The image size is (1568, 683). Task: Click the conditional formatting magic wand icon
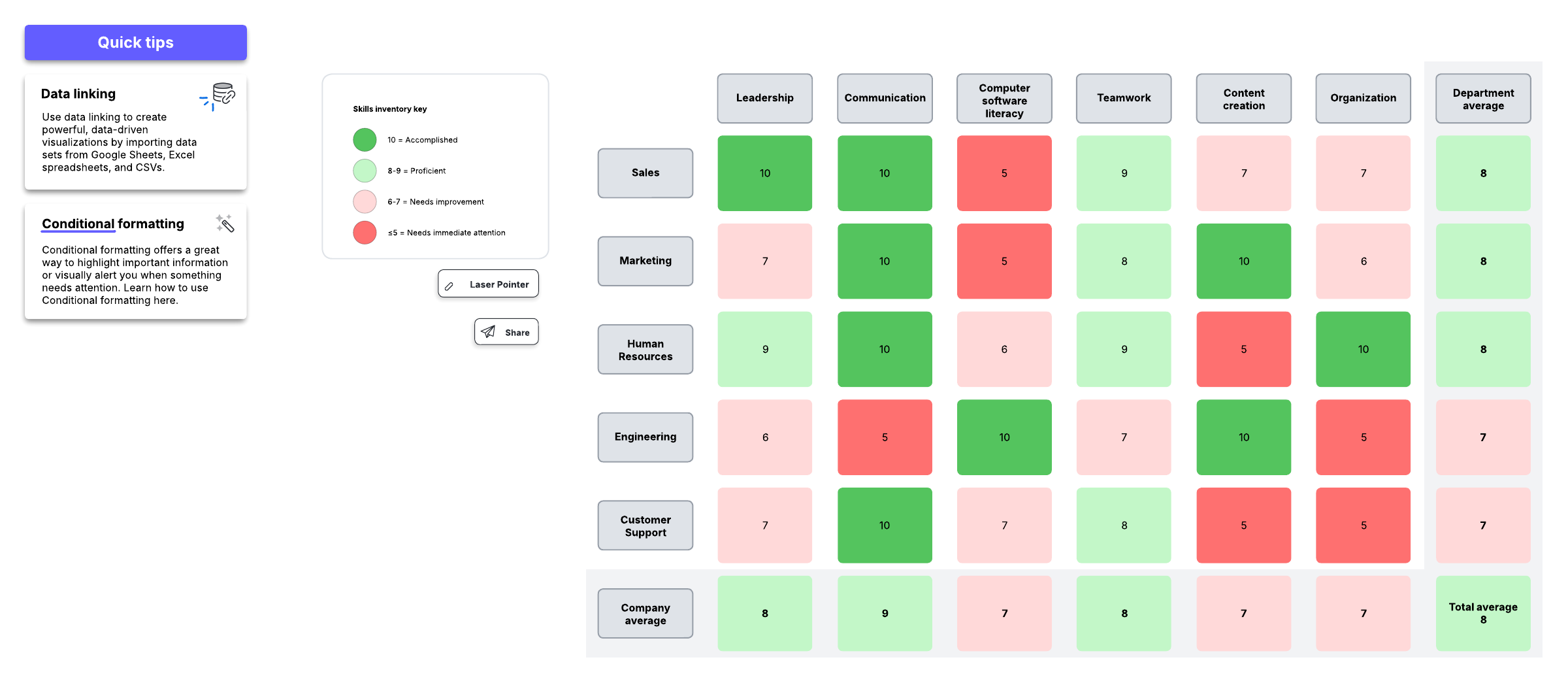225,224
